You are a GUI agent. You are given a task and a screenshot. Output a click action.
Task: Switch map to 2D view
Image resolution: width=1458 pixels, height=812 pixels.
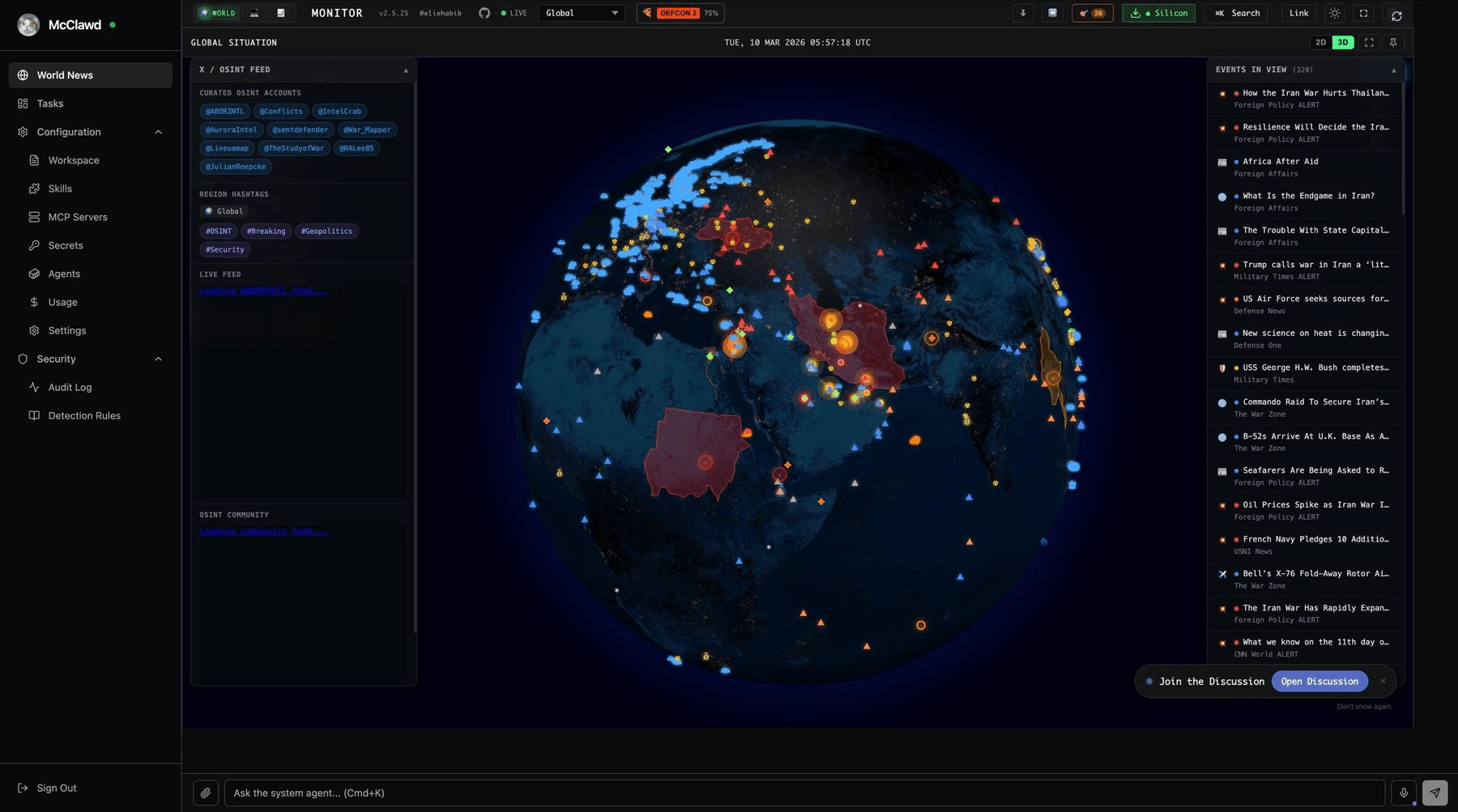pos(1321,42)
